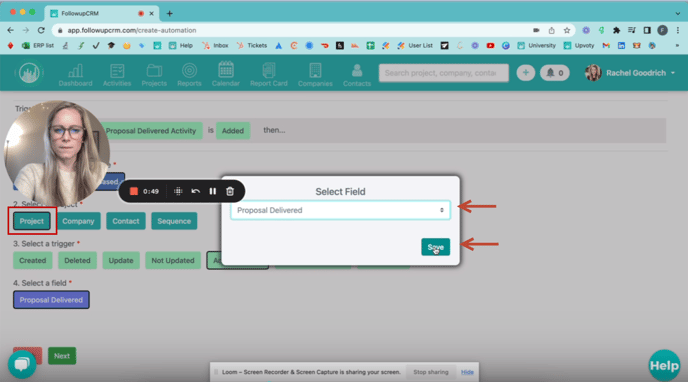Close the FollowupCRM browser tab
The width and height of the screenshot is (688, 382).
[x=151, y=14]
